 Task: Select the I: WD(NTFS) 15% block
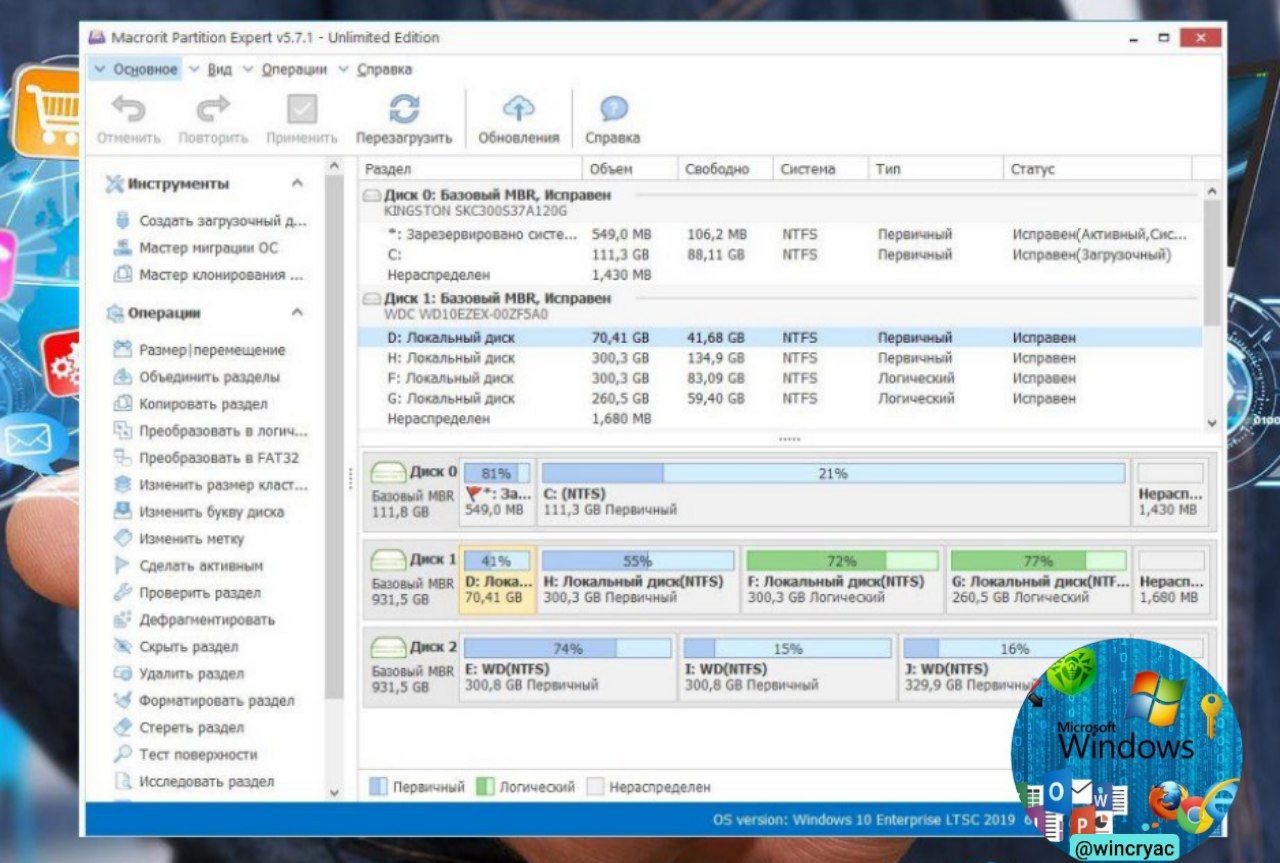787,667
